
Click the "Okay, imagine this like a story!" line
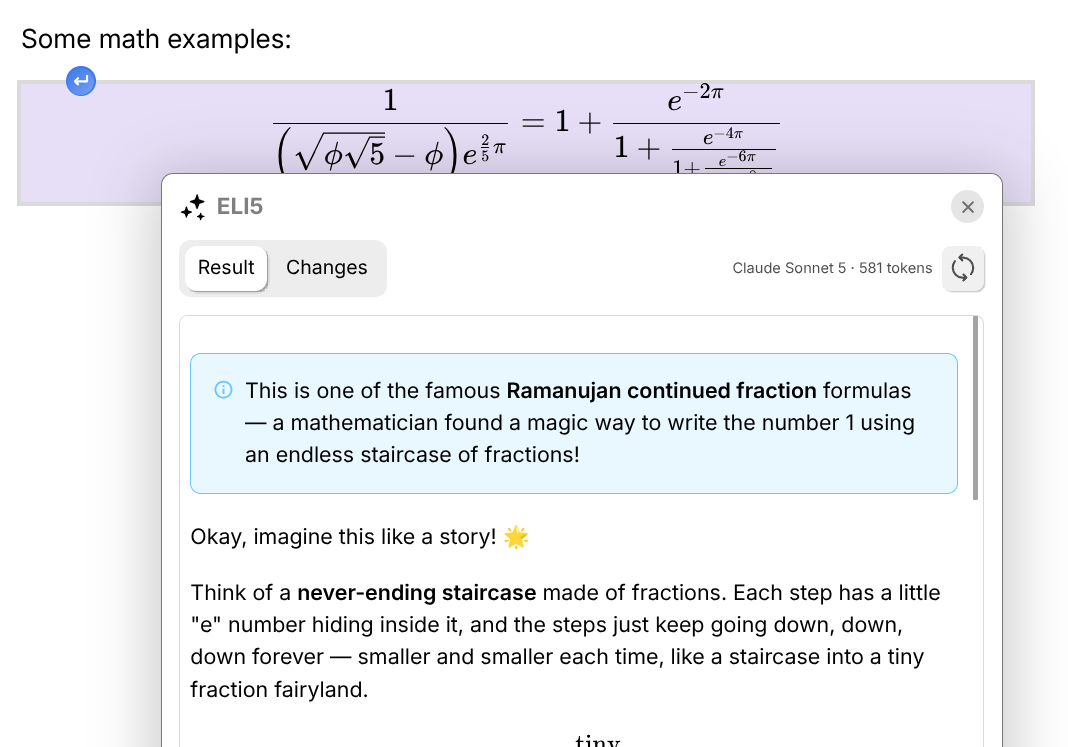[343, 537]
